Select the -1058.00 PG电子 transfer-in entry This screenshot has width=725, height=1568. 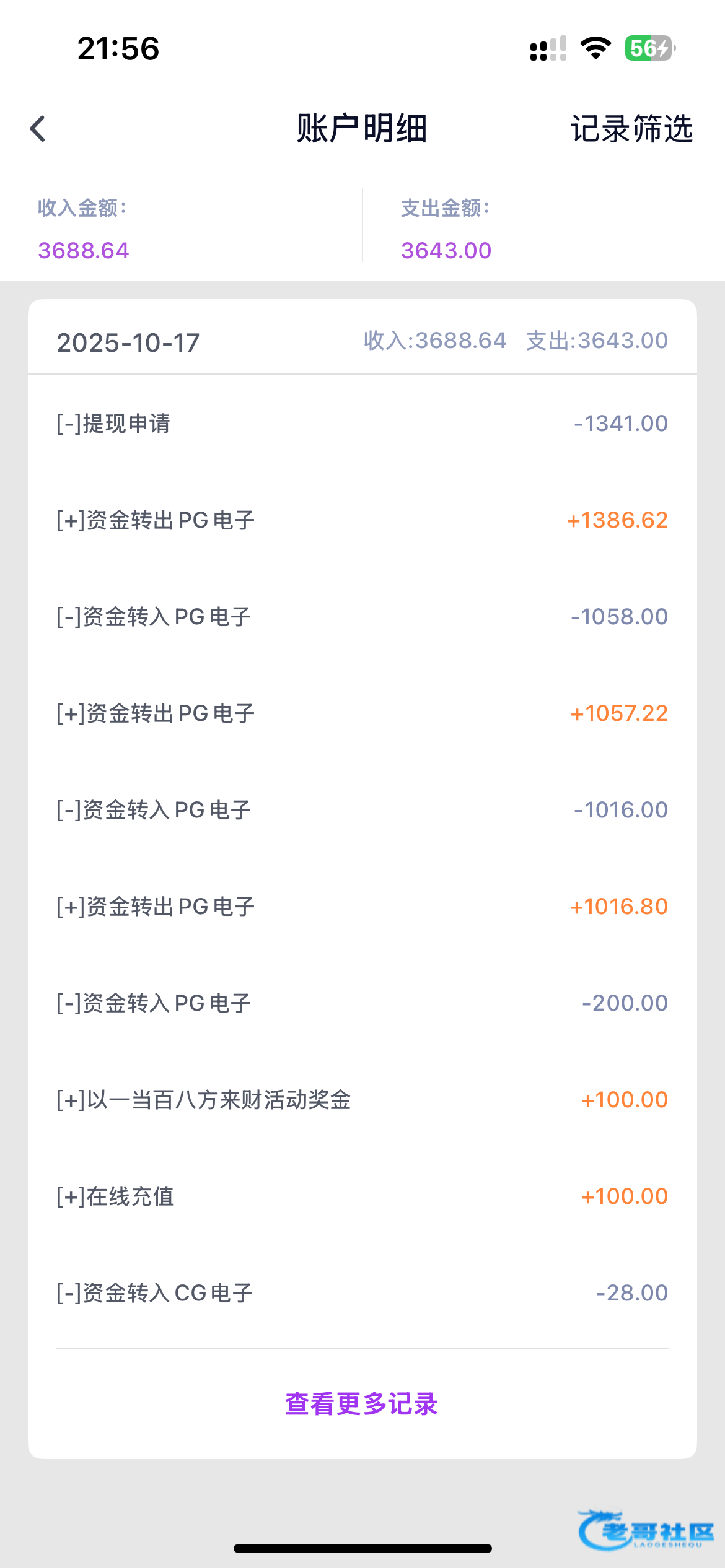(x=362, y=617)
